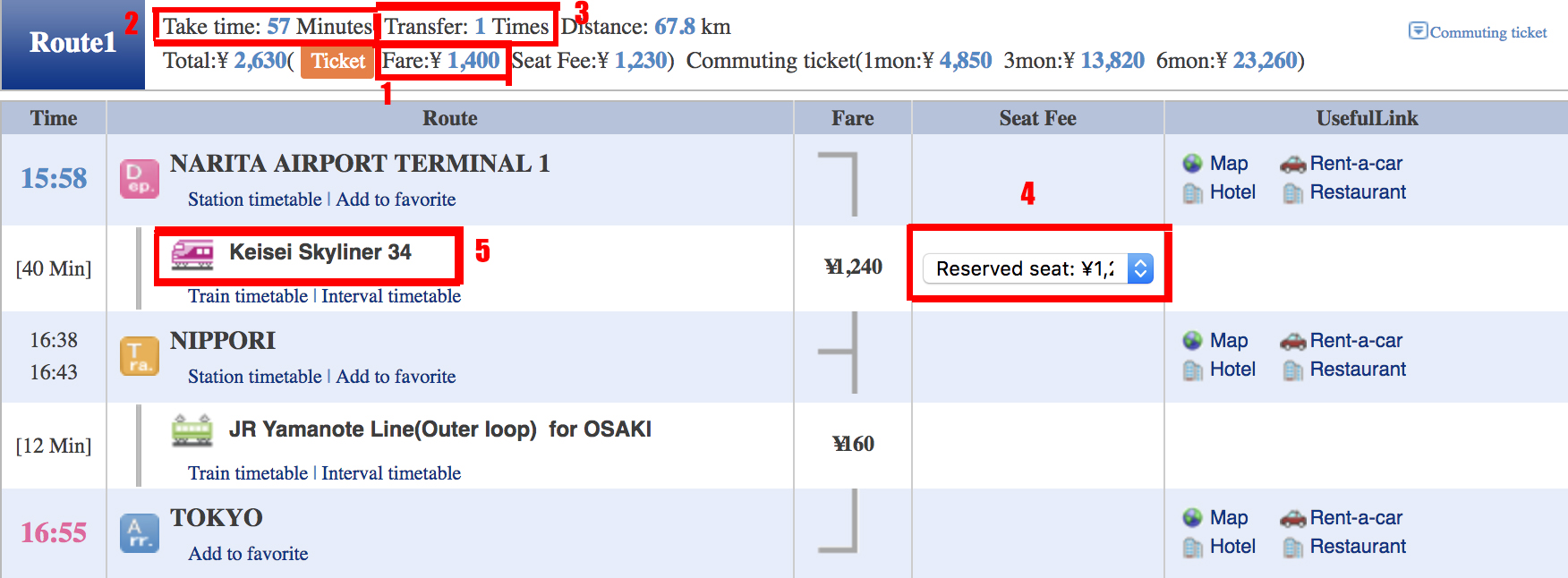Click the Rent-a-car icon in the Nippori row

1292,341
